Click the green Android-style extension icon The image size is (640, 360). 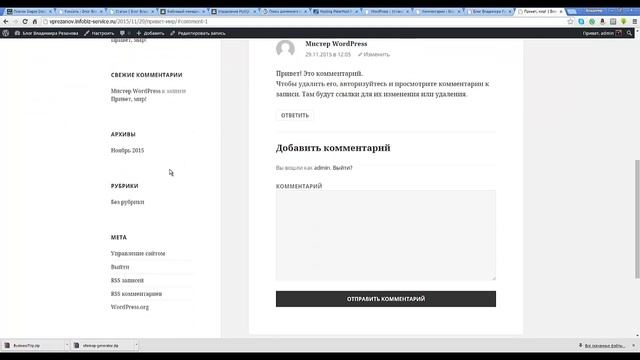(x=624, y=22)
